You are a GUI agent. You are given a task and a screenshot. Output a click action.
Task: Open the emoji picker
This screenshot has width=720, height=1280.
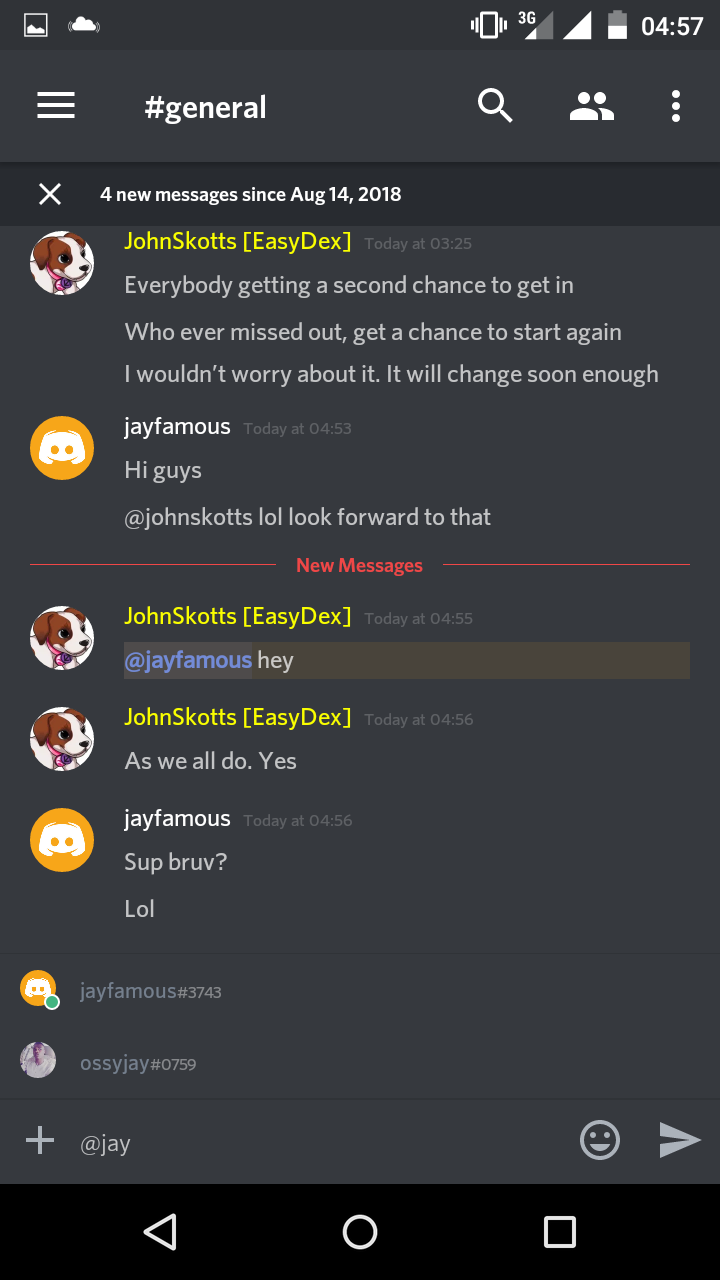click(x=600, y=1140)
